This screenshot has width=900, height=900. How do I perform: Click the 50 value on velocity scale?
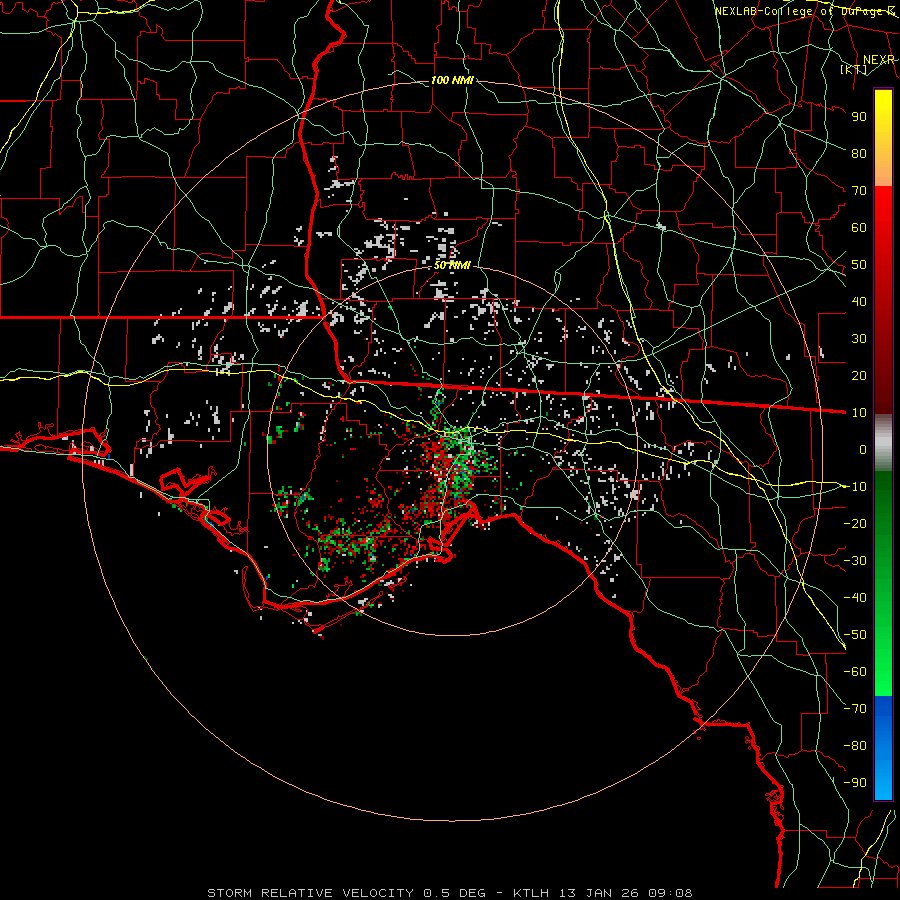click(859, 265)
